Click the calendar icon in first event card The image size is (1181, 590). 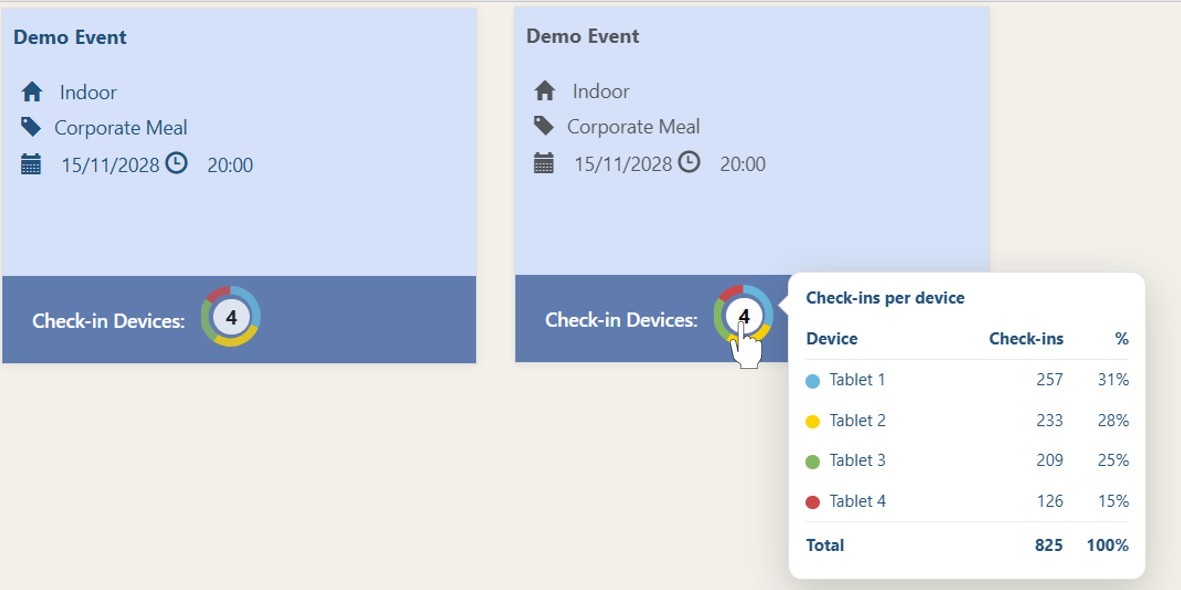point(31,165)
